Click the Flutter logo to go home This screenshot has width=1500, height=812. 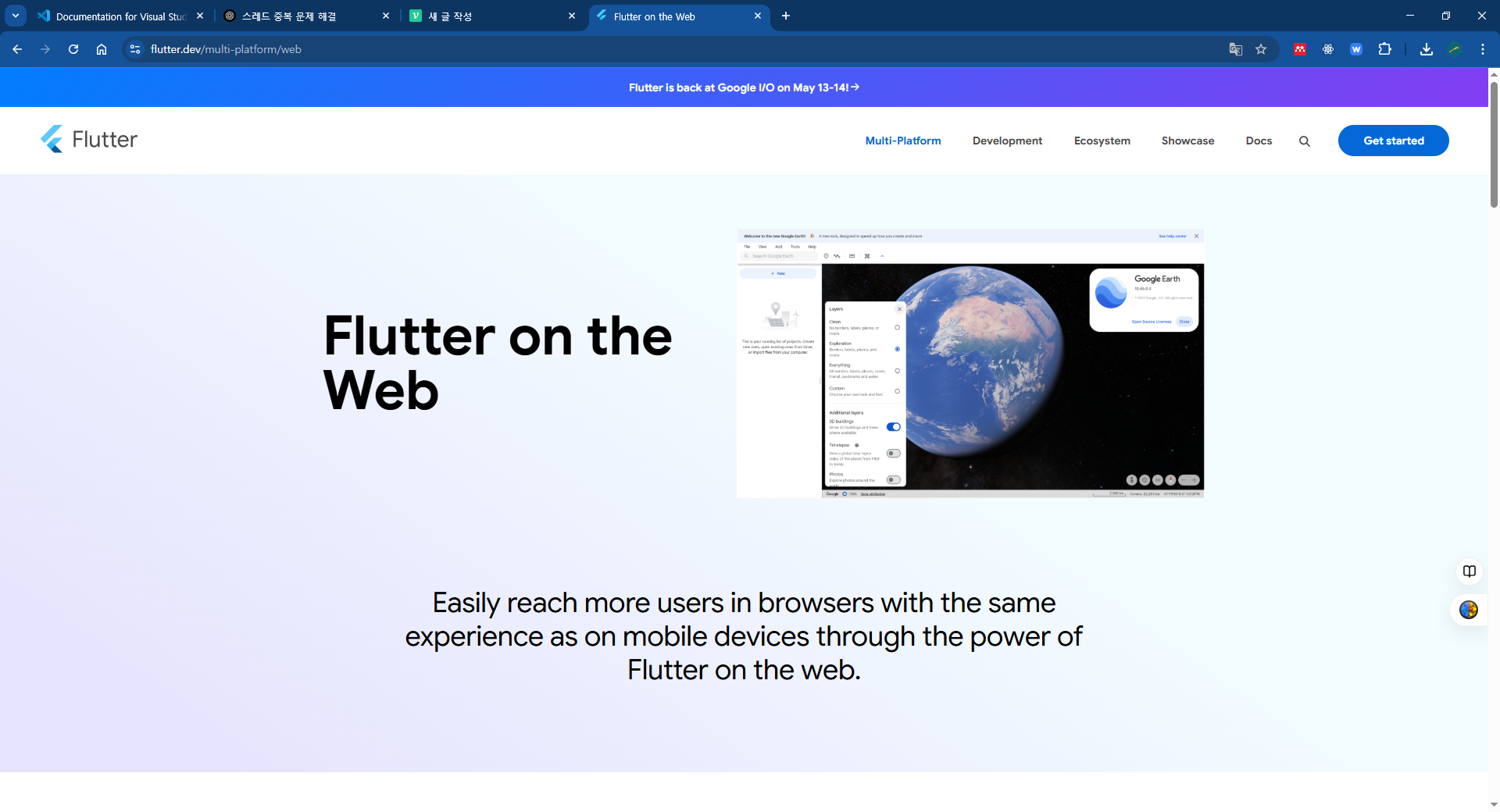pos(89,139)
